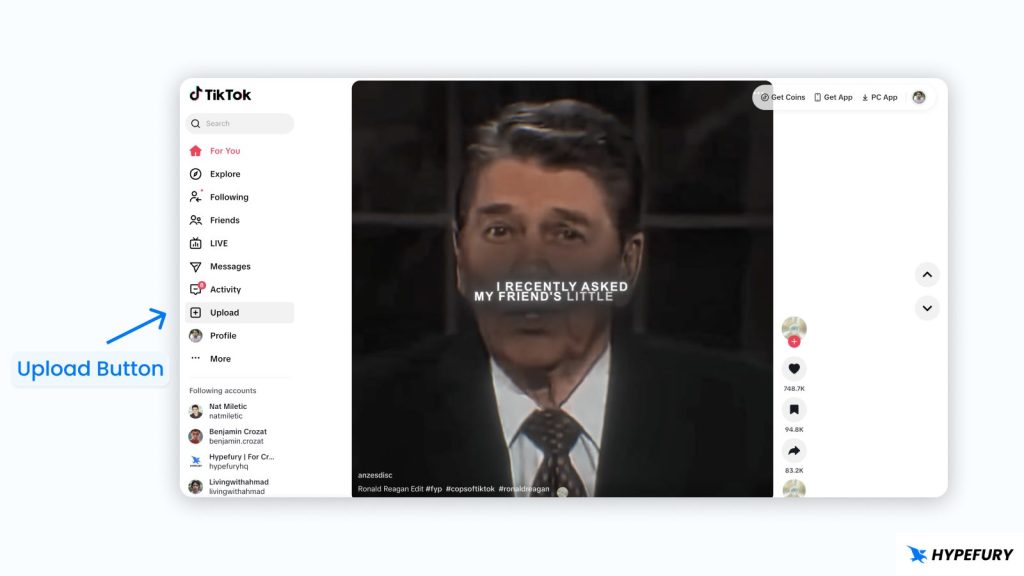Open the Profile page
The width and height of the screenshot is (1024, 576).
point(222,335)
